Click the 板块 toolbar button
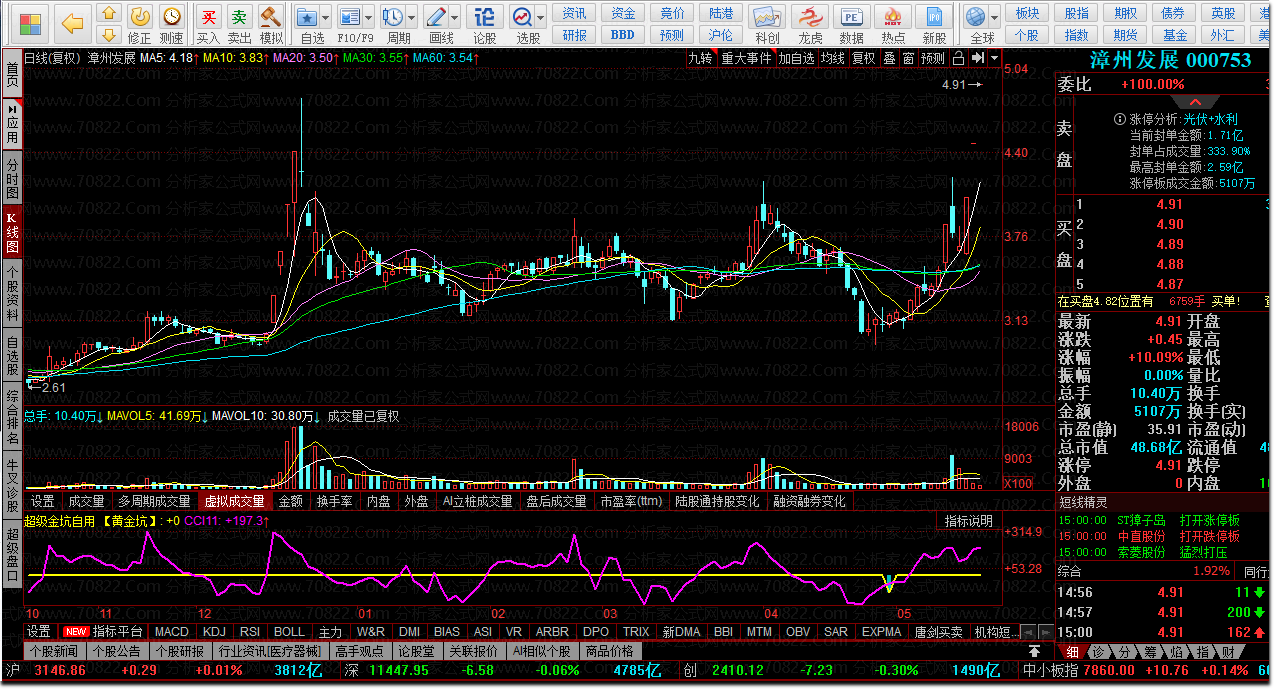This screenshot has width=1275, height=689. click(1027, 13)
